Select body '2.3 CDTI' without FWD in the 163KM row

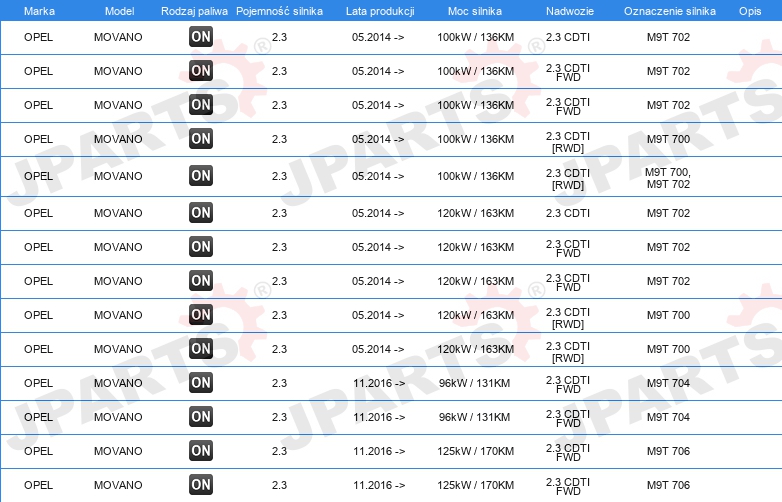click(x=568, y=213)
